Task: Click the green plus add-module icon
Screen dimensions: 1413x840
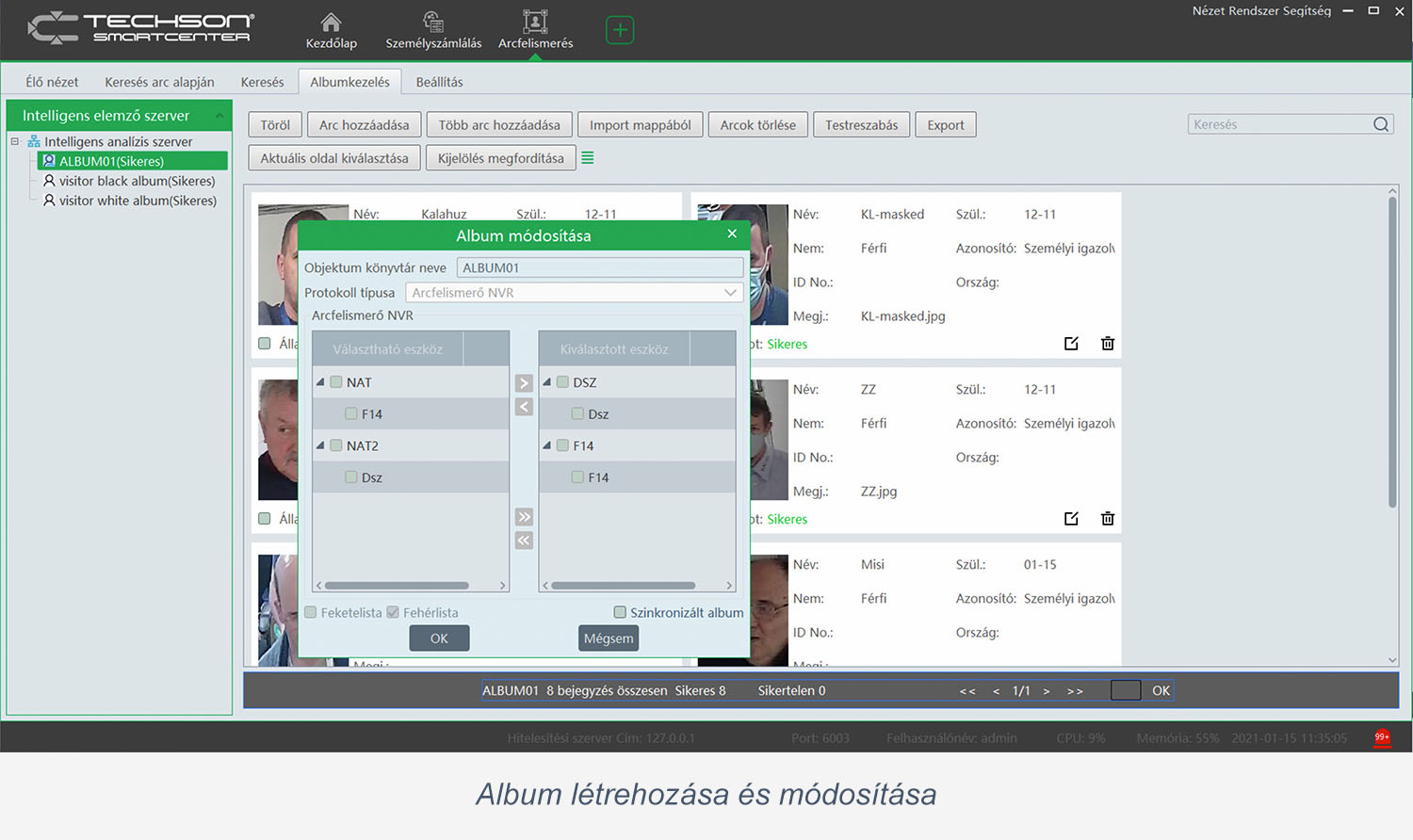Action: 620,29
